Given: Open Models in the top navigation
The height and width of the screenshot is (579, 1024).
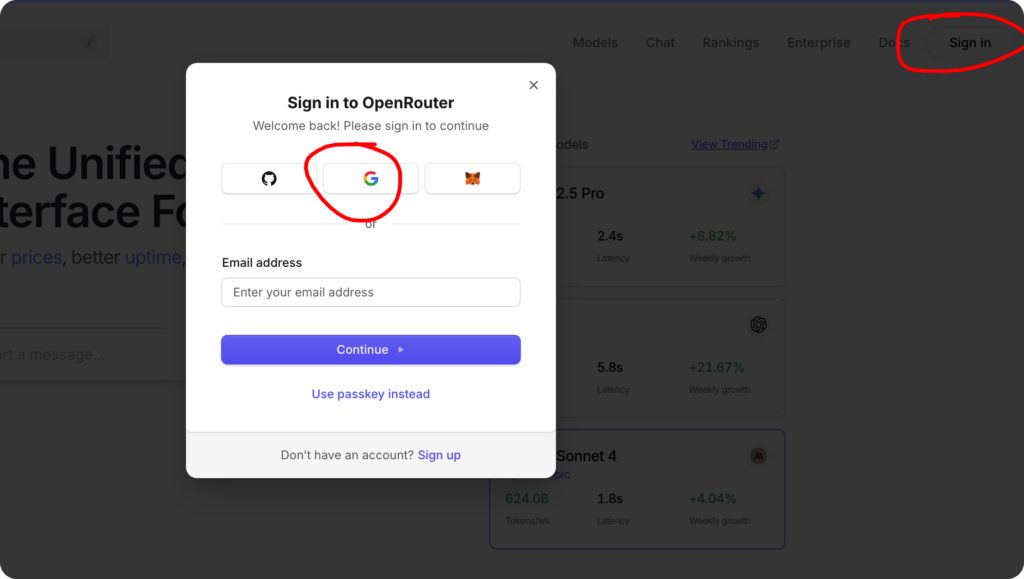Looking at the screenshot, I should point(595,43).
